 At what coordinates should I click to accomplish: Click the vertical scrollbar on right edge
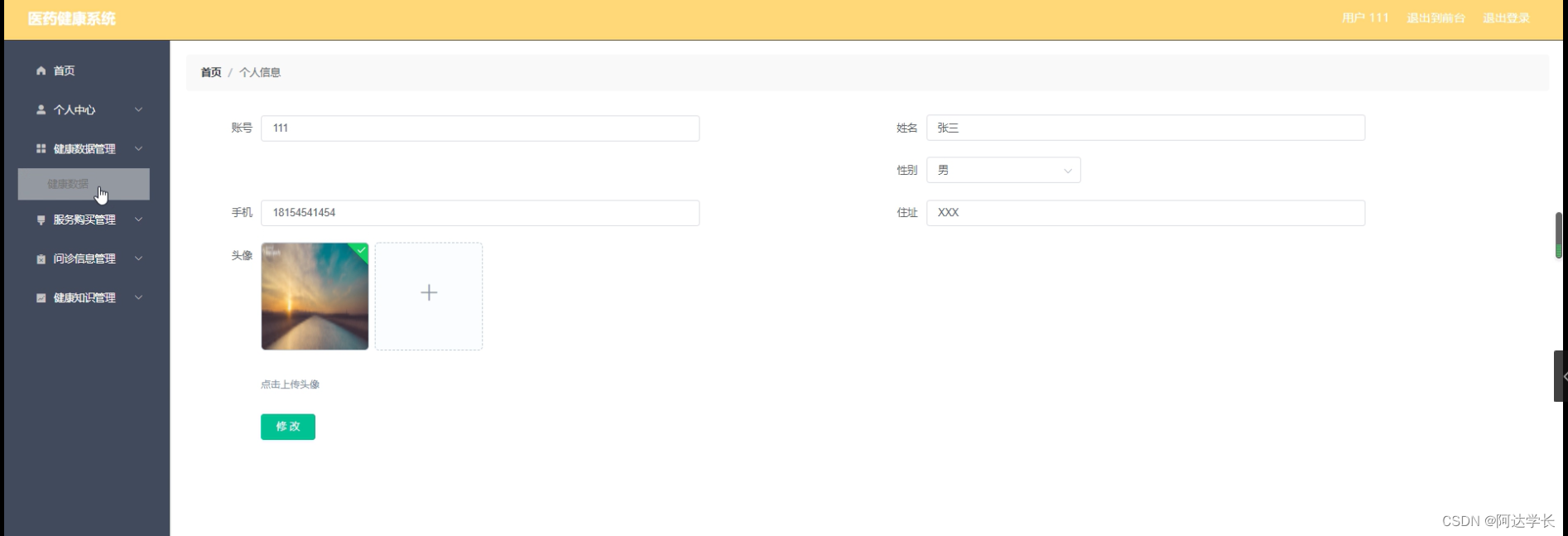click(1558, 235)
